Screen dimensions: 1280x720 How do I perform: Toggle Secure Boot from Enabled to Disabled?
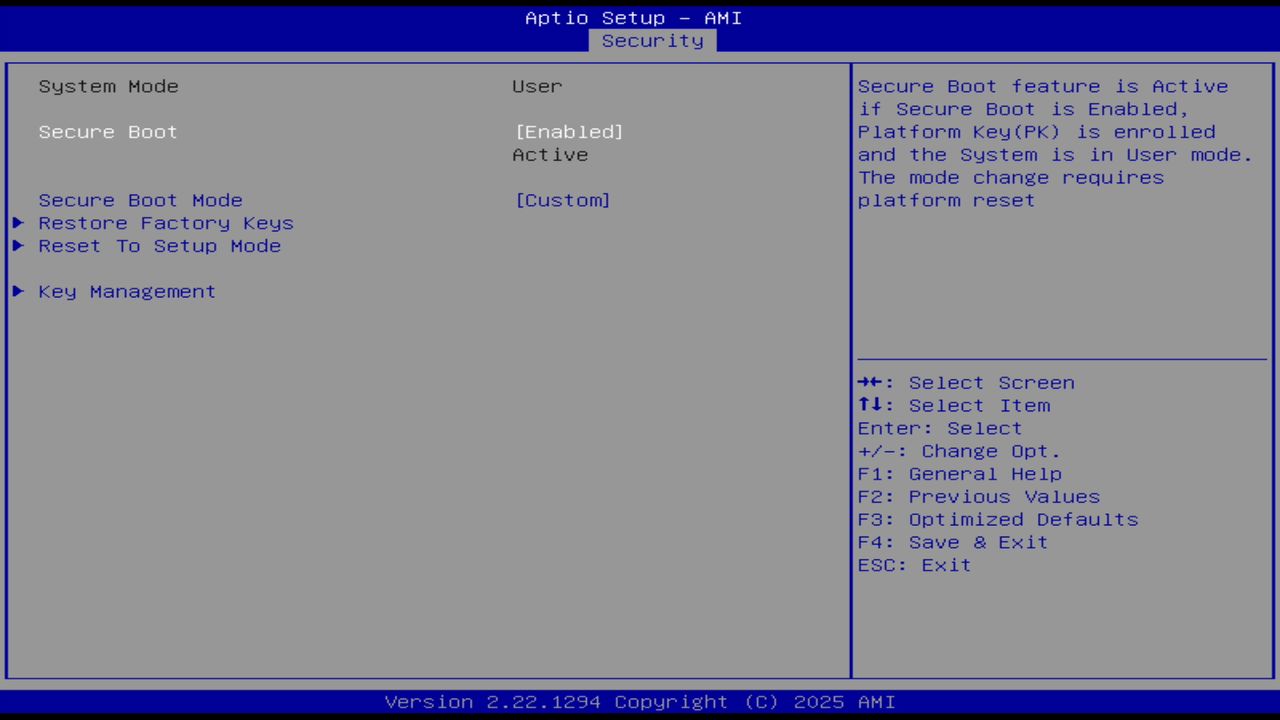click(x=569, y=131)
